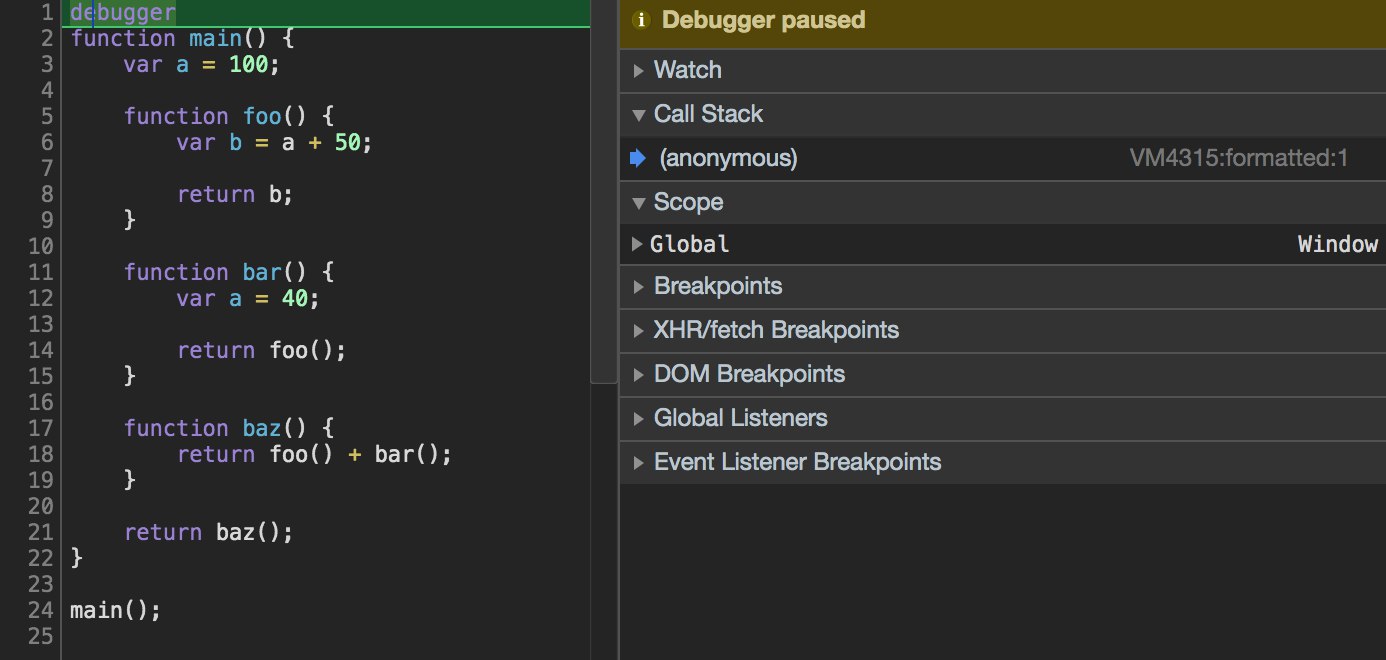The height and width of the screenshot is (660, 1386).
Task: Expand the Global Listeners section arrow
Action: pos(639,419)
